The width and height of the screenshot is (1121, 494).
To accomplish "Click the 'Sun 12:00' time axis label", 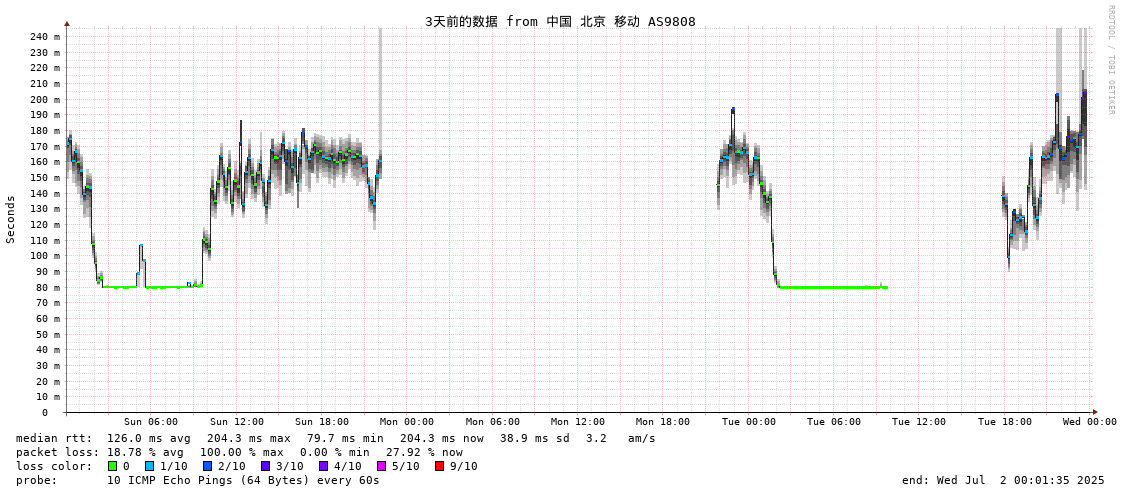I will point(237,422).
